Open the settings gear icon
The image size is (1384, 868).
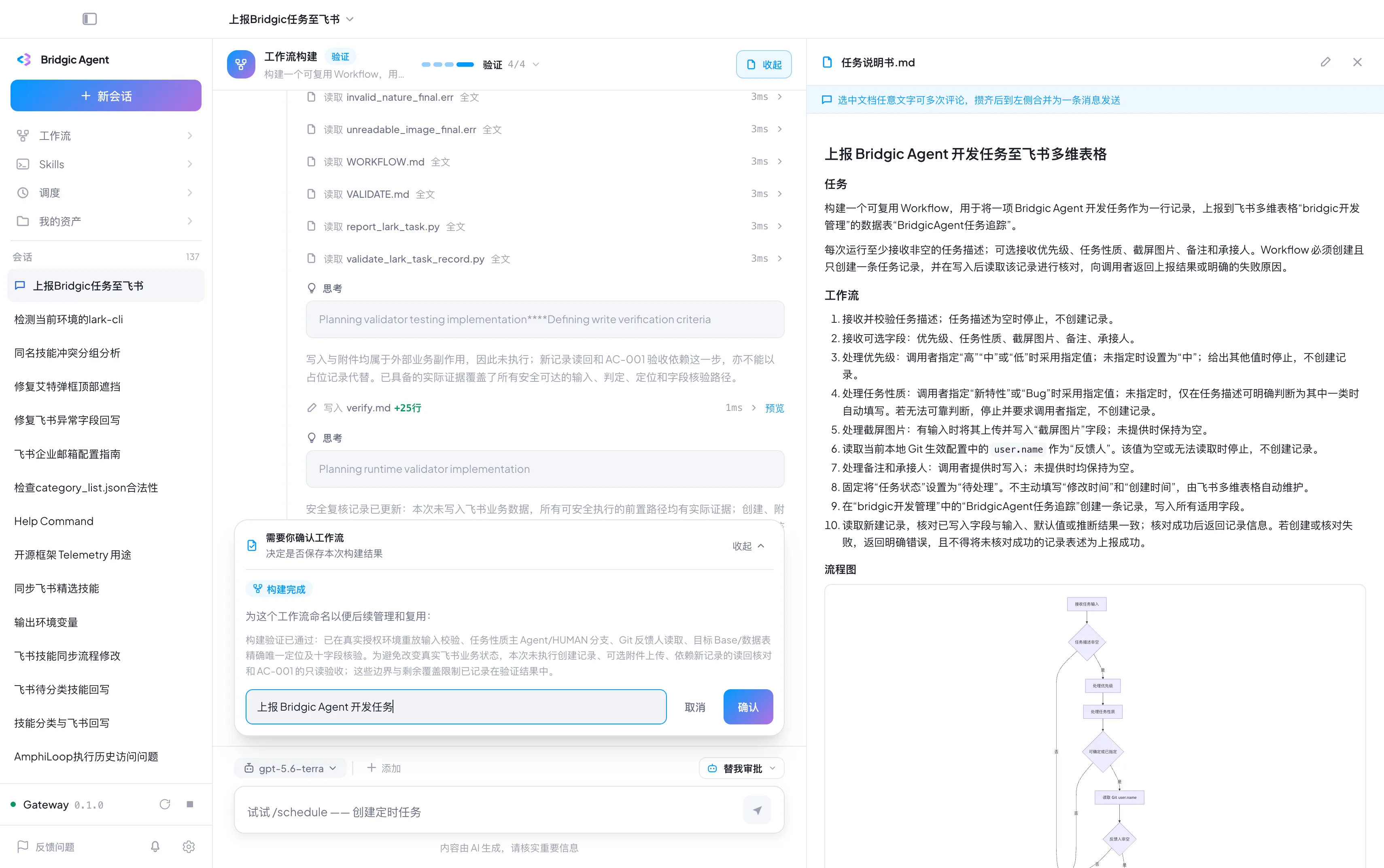(x=188, y=847)
